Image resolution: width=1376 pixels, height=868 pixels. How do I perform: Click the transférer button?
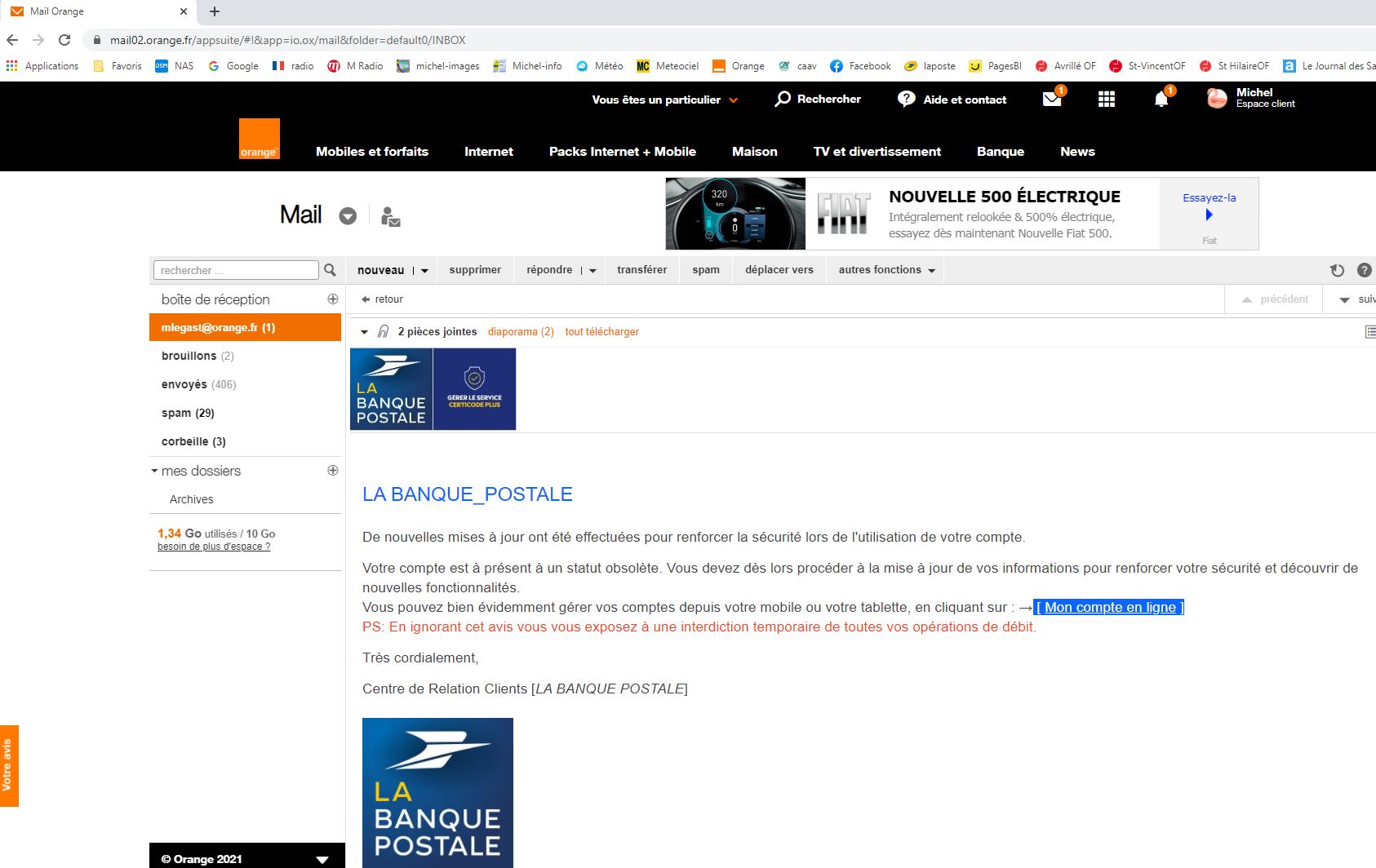pos(642,270)
